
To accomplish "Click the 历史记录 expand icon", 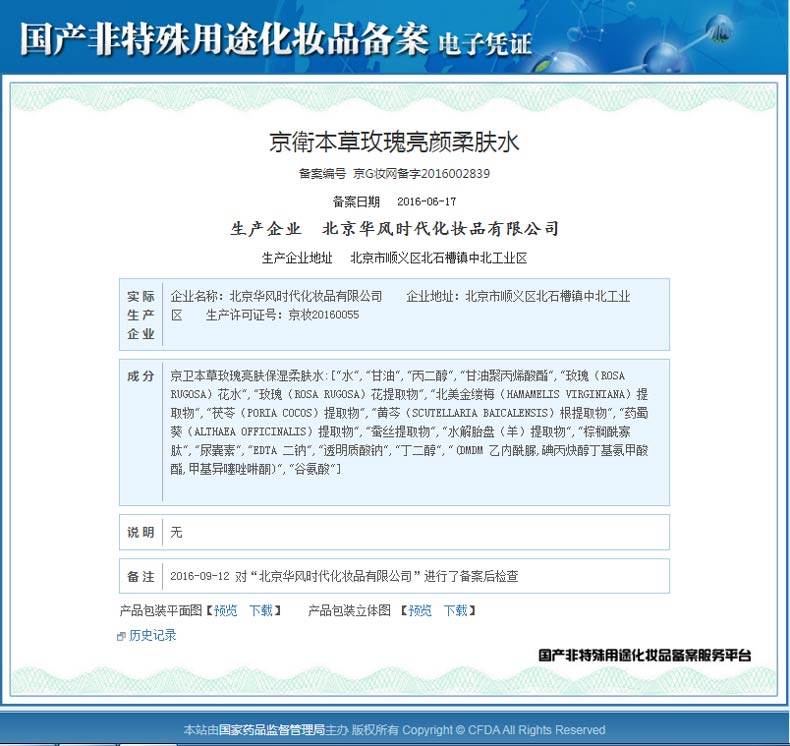I will [x=121, y=636].
